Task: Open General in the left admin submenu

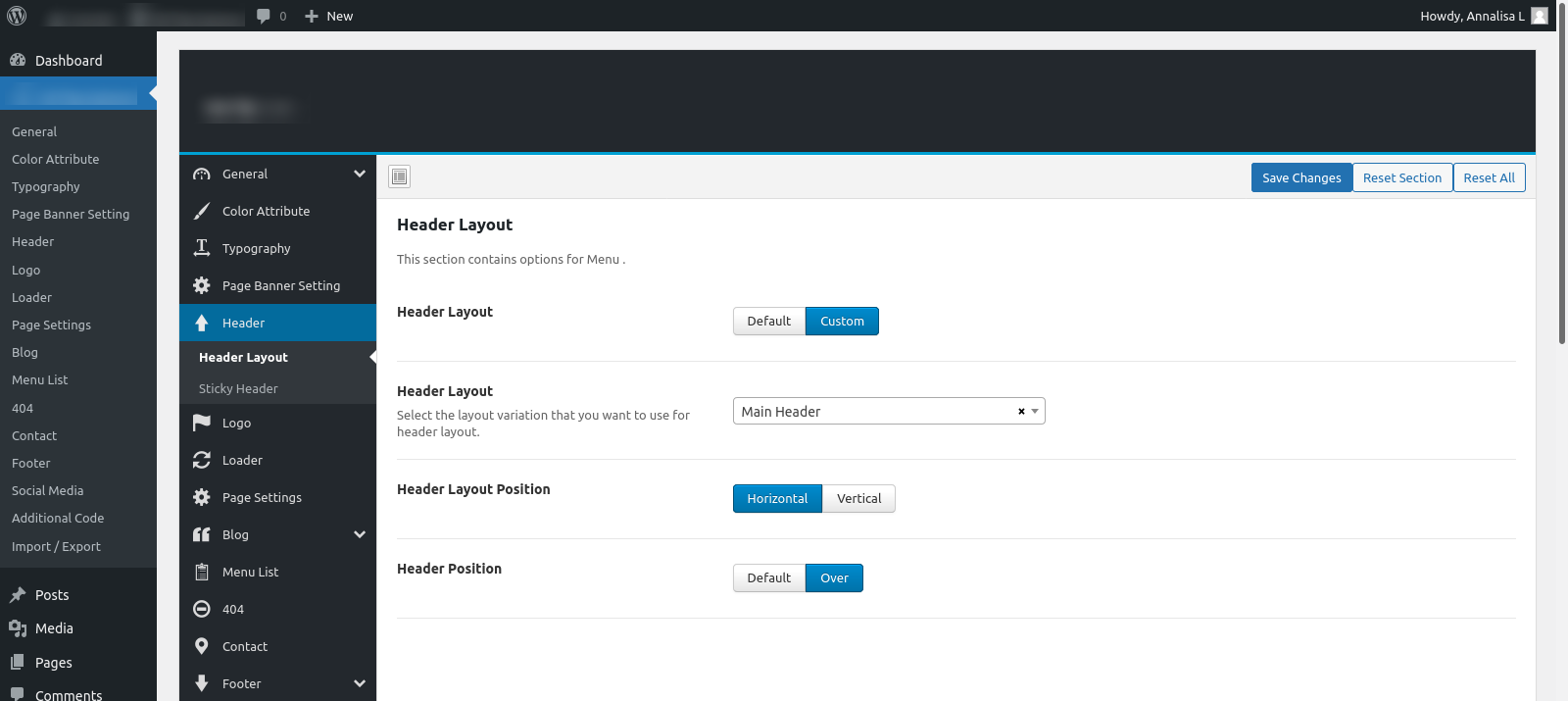Action: tap(34, 131)
